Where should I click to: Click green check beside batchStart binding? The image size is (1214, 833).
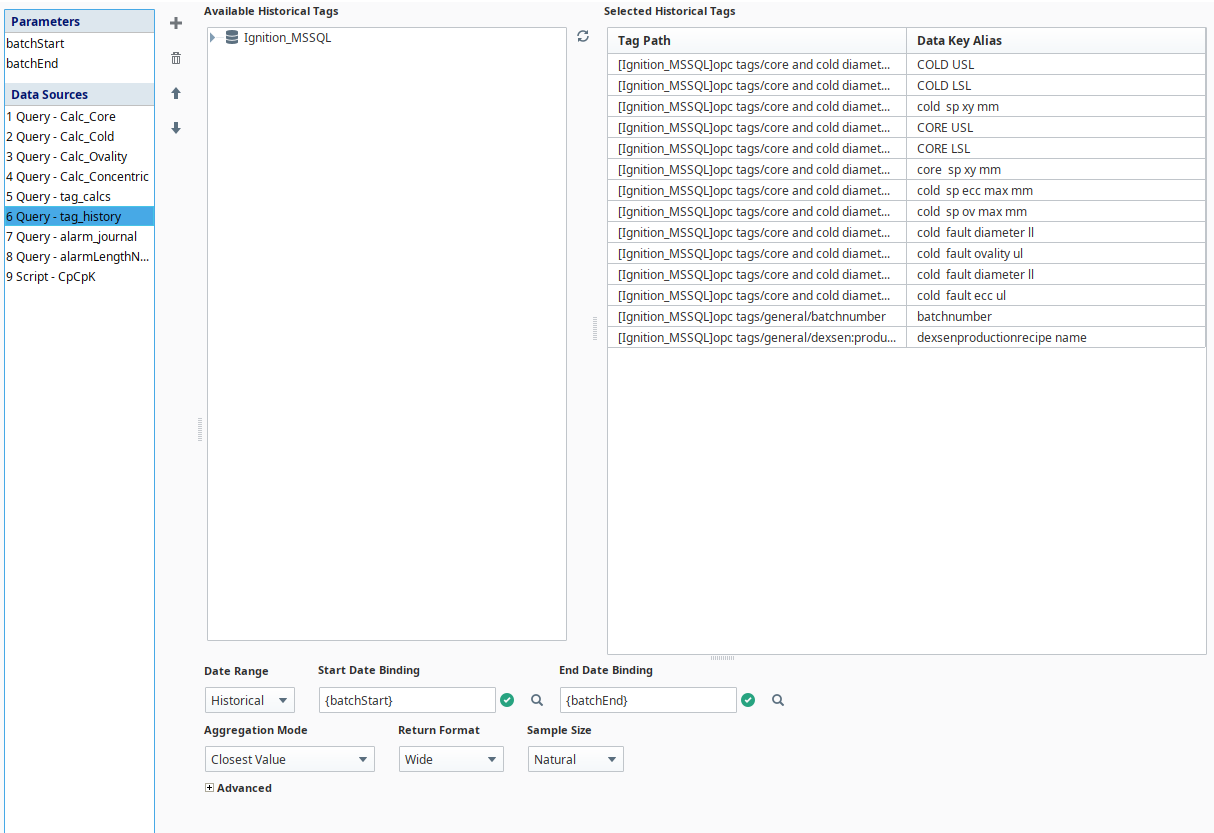[x=507, y=700]
